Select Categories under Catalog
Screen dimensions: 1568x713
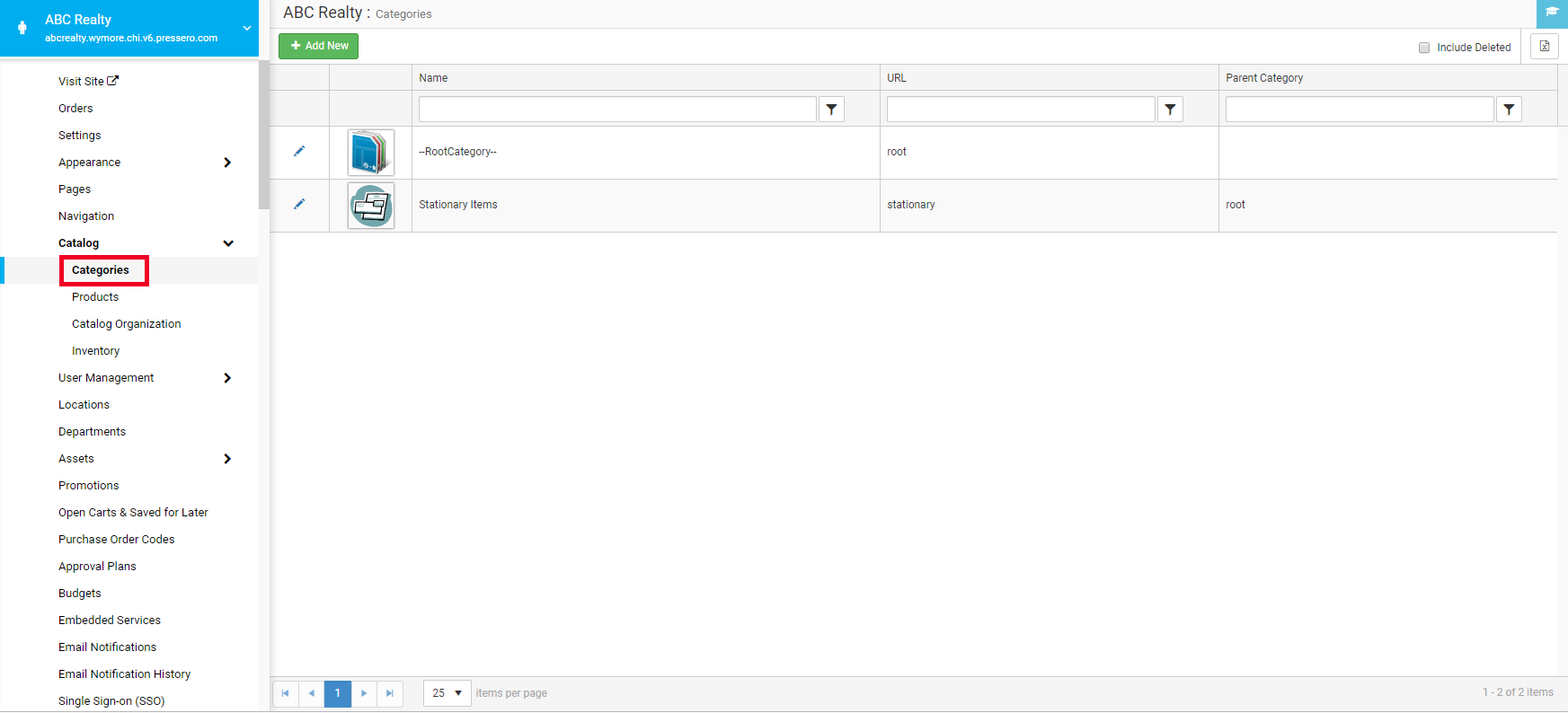[x=101, y=270]
